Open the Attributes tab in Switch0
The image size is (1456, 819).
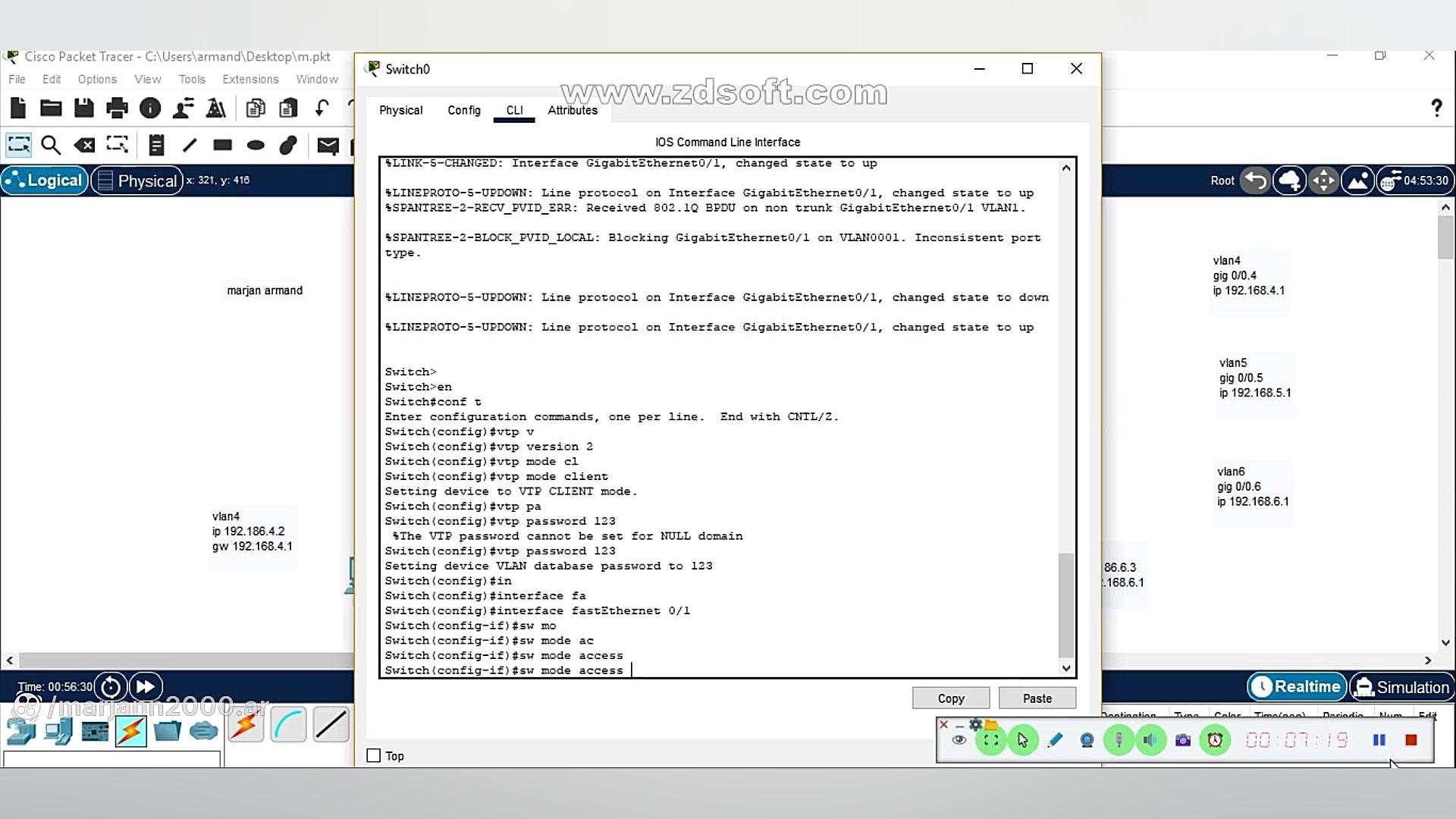tap(573, 110)
